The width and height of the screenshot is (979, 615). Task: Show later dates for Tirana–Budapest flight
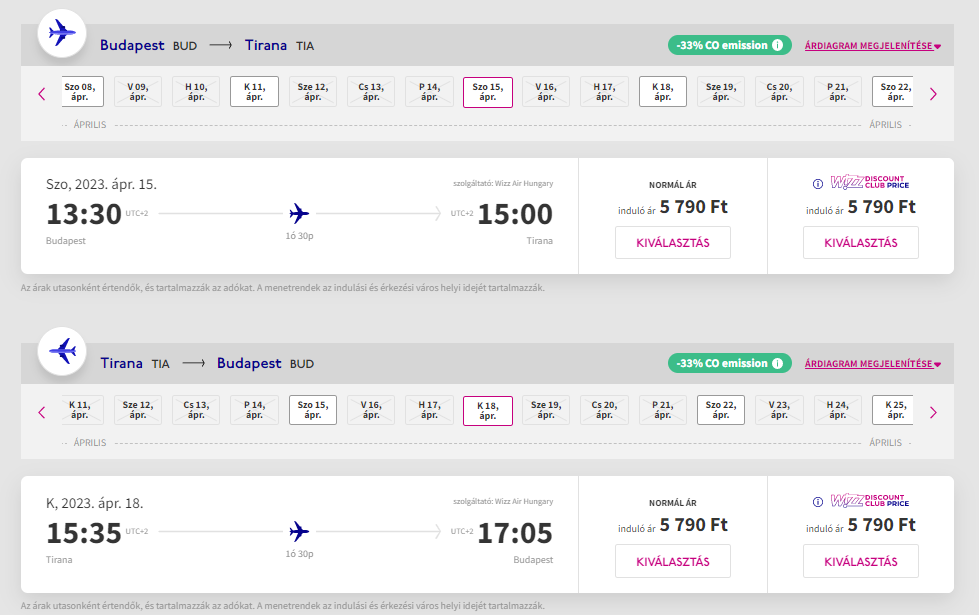tap(933, 413)
